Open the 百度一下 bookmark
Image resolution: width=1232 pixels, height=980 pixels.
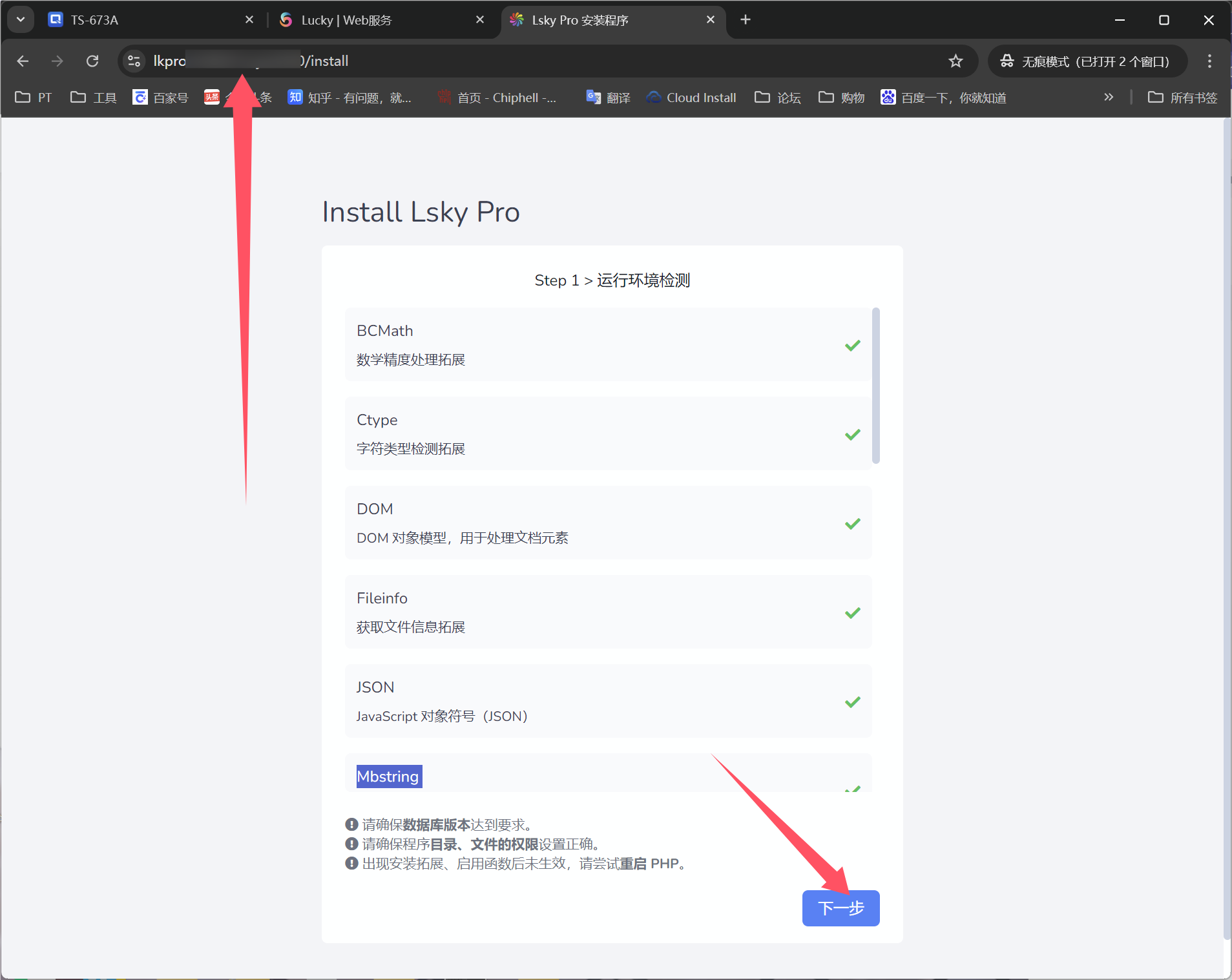click(943, 98)
